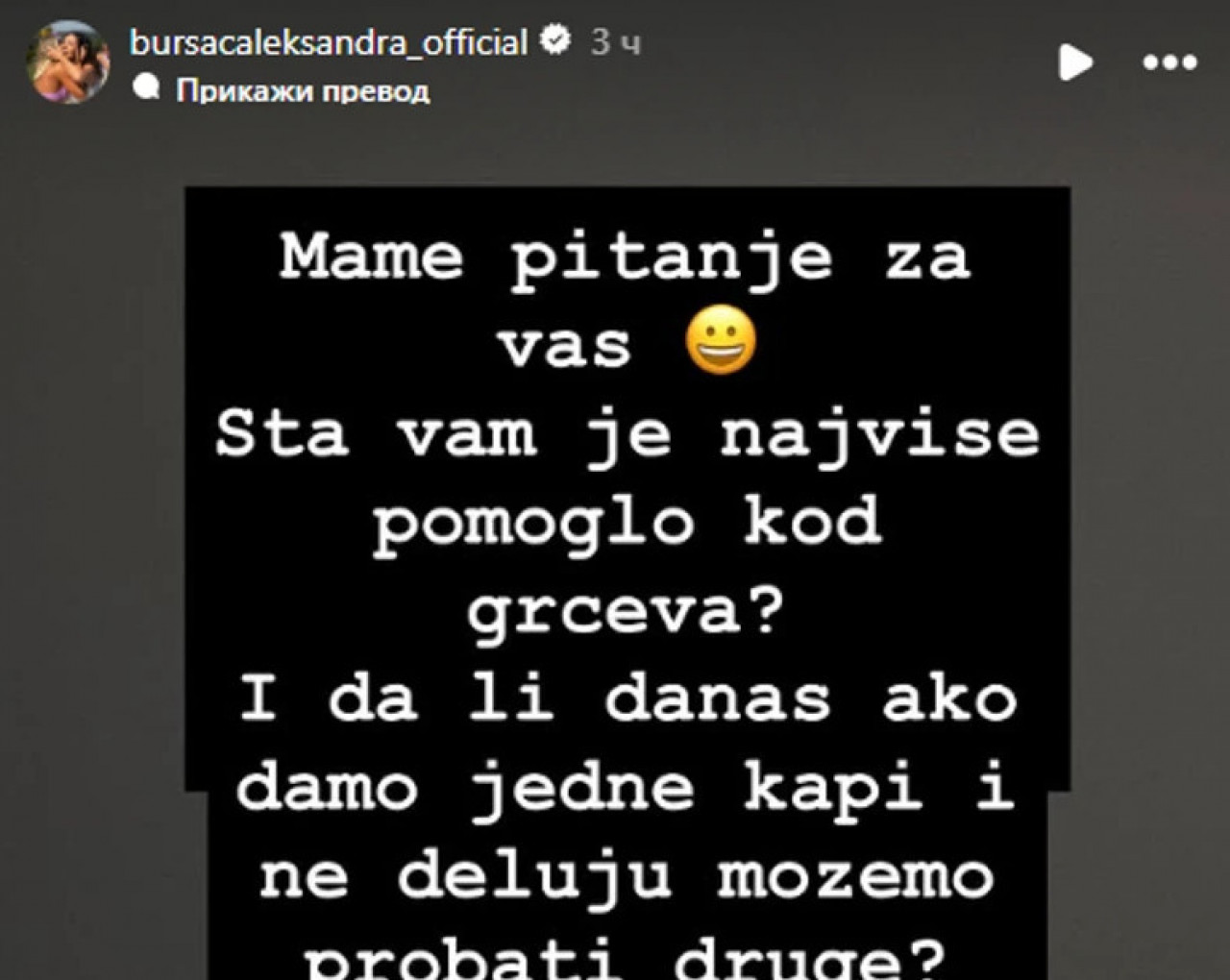Click the word "vas" beside the emoji

click(x=564, y=348)
